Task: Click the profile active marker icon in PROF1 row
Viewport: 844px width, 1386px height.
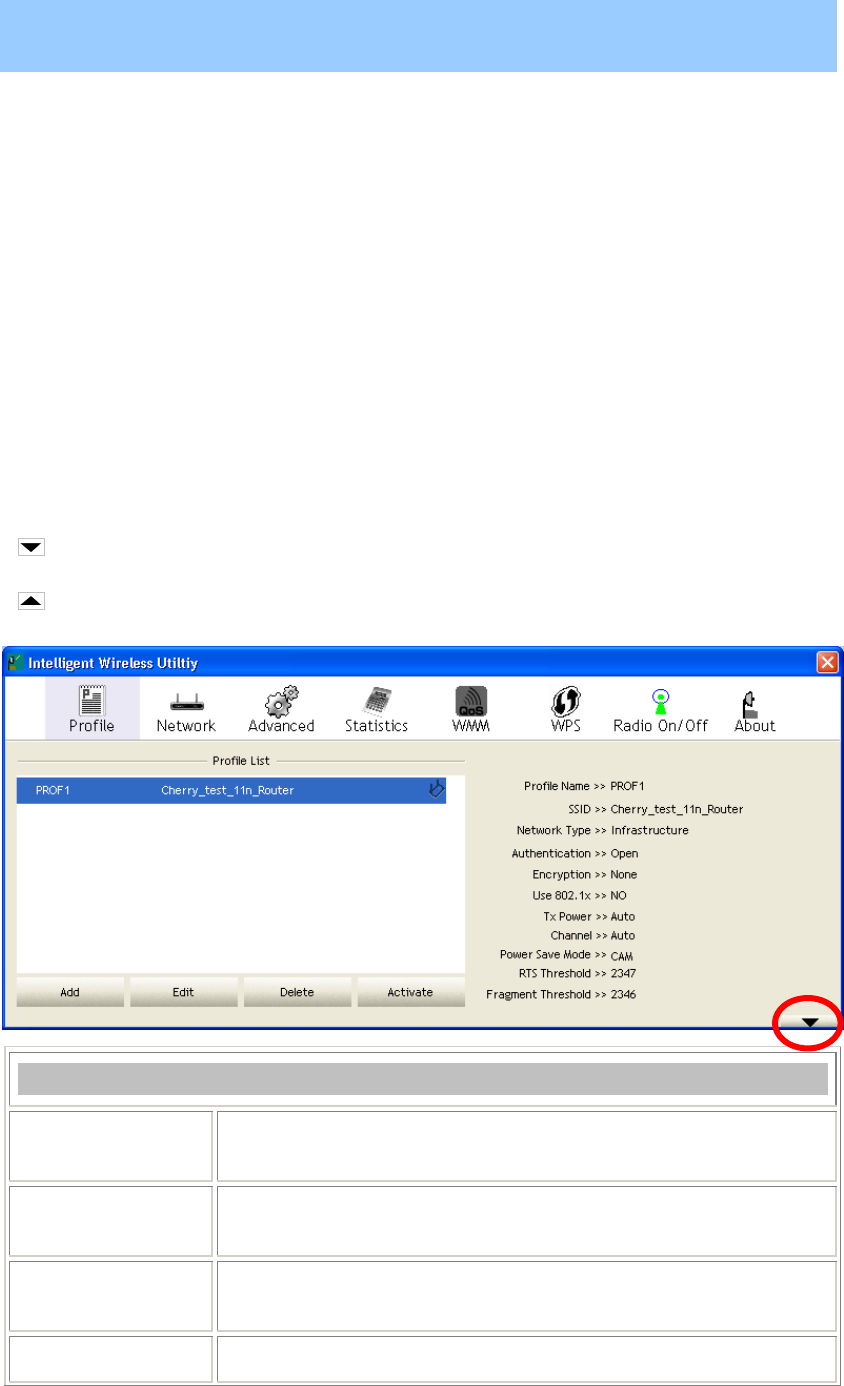Action: coord(435,790)
